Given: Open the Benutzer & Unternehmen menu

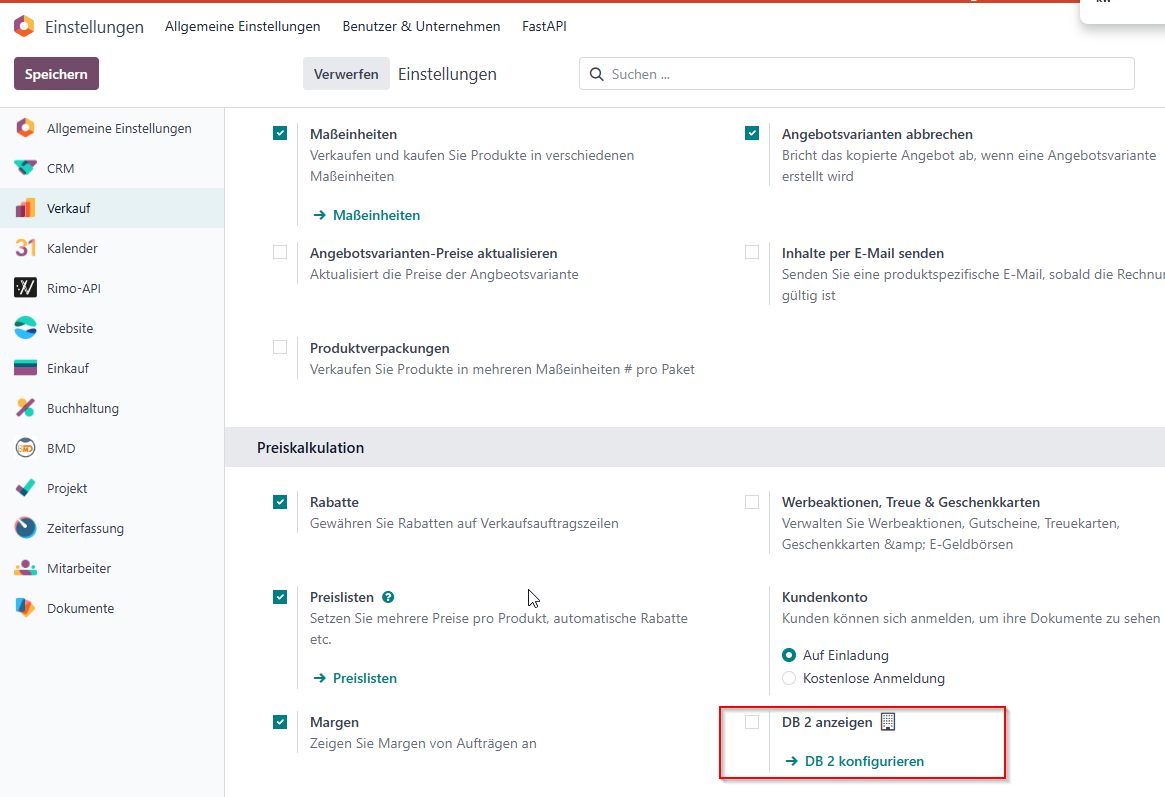Looking at the screenshot, I should coord(421,26).
